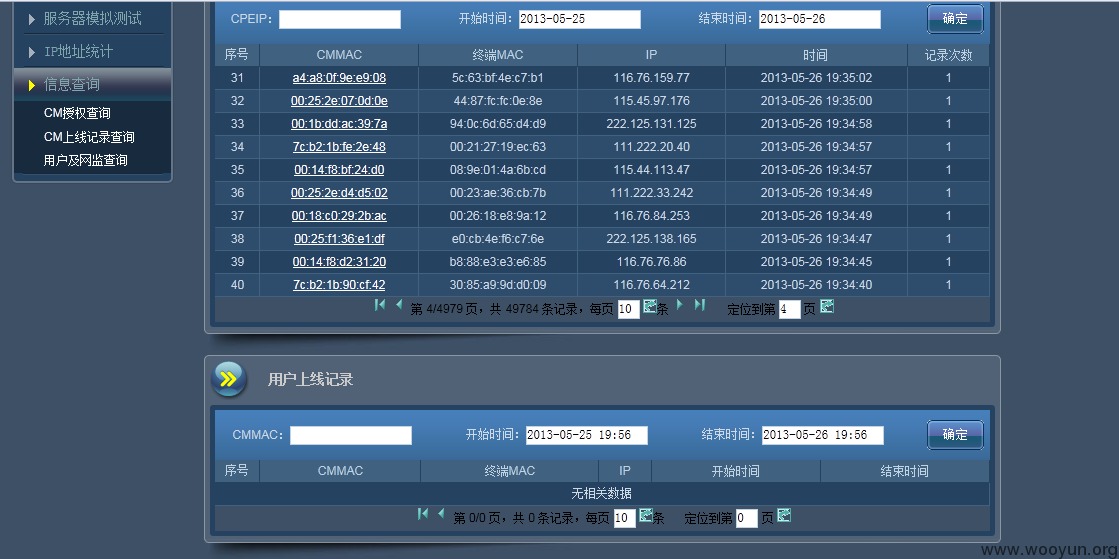Image resolution: width=1119 pixels, height=559 pixels.
Task: Apply per-page count icon in top table
Action: click(x=649, y=306)
